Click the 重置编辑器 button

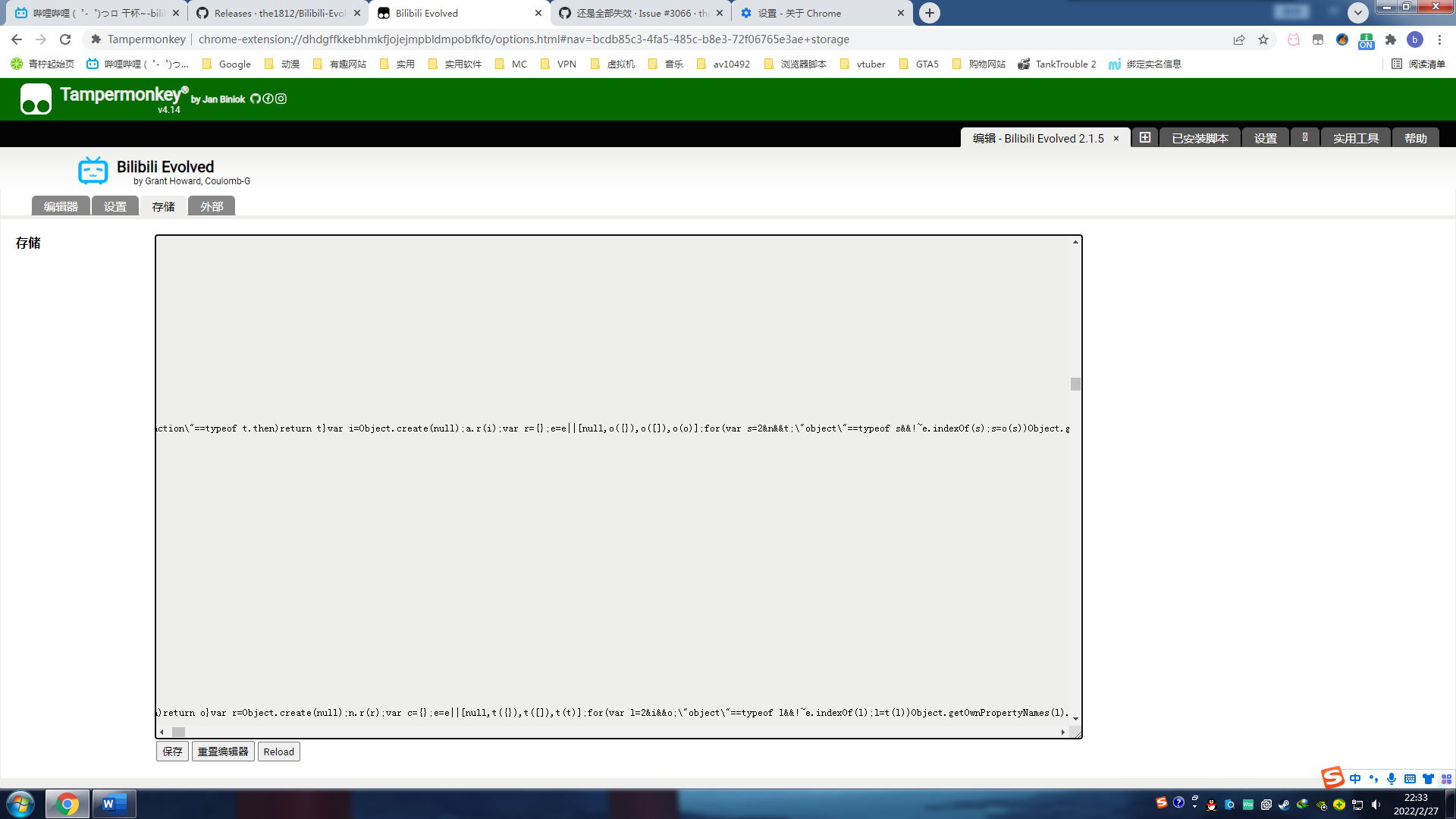[x=223, y=752]
